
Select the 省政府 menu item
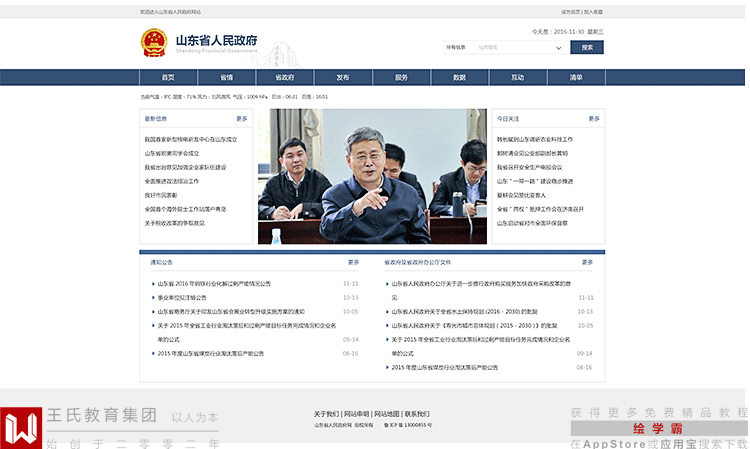pos(285,77)
